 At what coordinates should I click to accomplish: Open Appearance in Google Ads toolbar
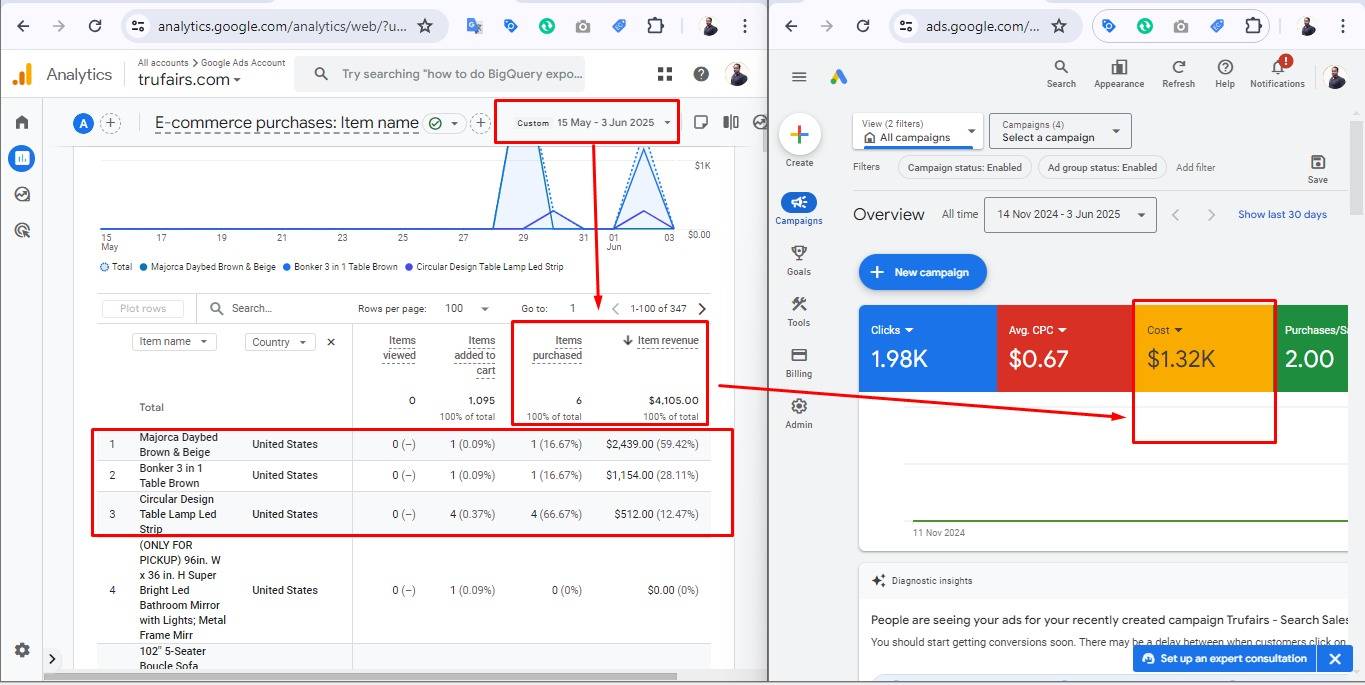point(1119,74)
